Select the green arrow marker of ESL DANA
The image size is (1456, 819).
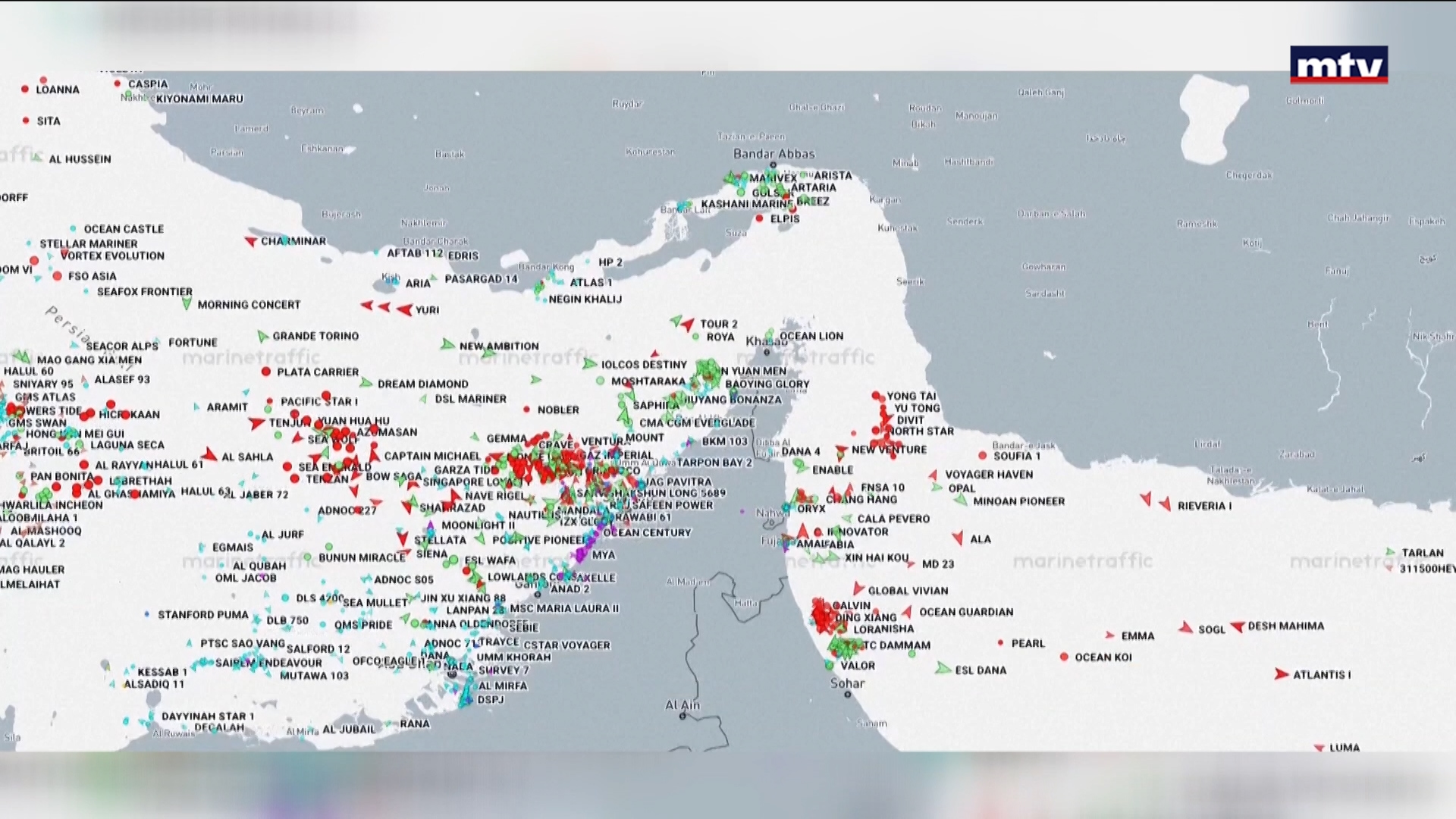(x=943, y=669)
